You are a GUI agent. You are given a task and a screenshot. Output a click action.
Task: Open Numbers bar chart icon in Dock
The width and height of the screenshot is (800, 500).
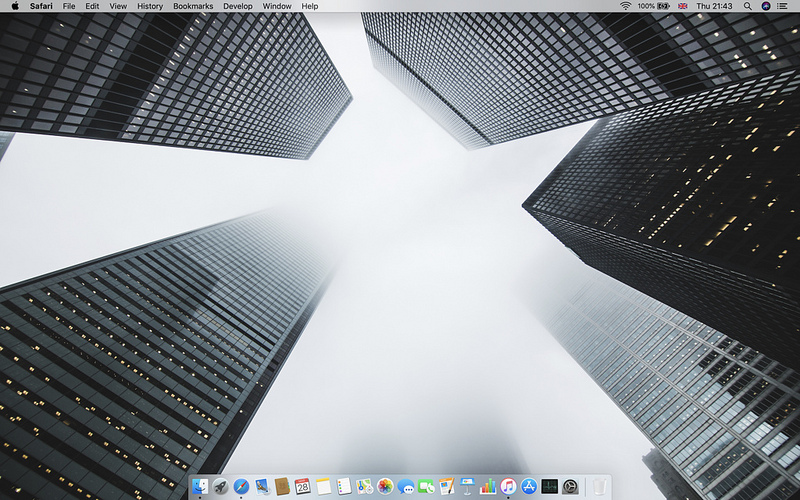(488, 486)
